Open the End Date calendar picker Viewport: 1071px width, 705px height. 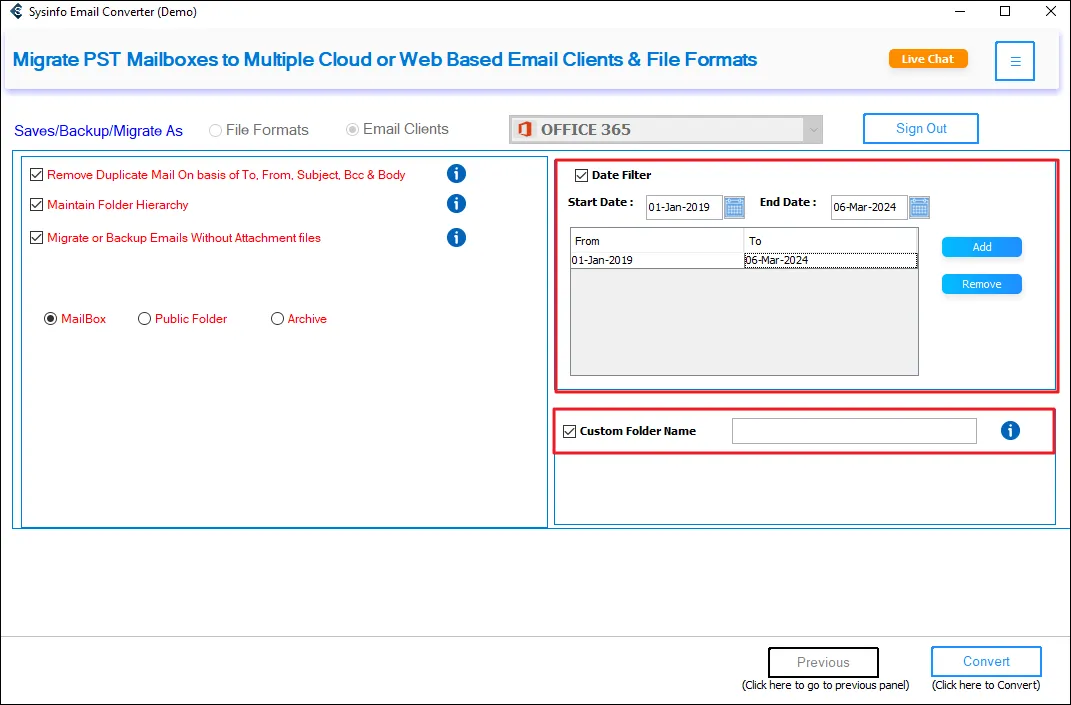click(x=919, y=207)
